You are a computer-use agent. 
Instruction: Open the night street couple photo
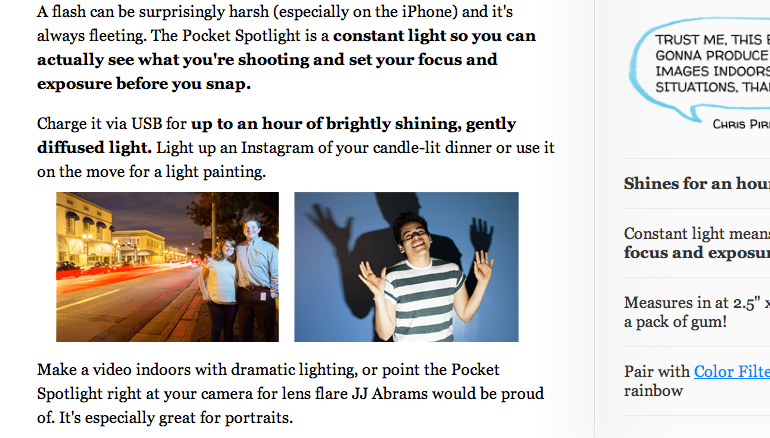167,267
